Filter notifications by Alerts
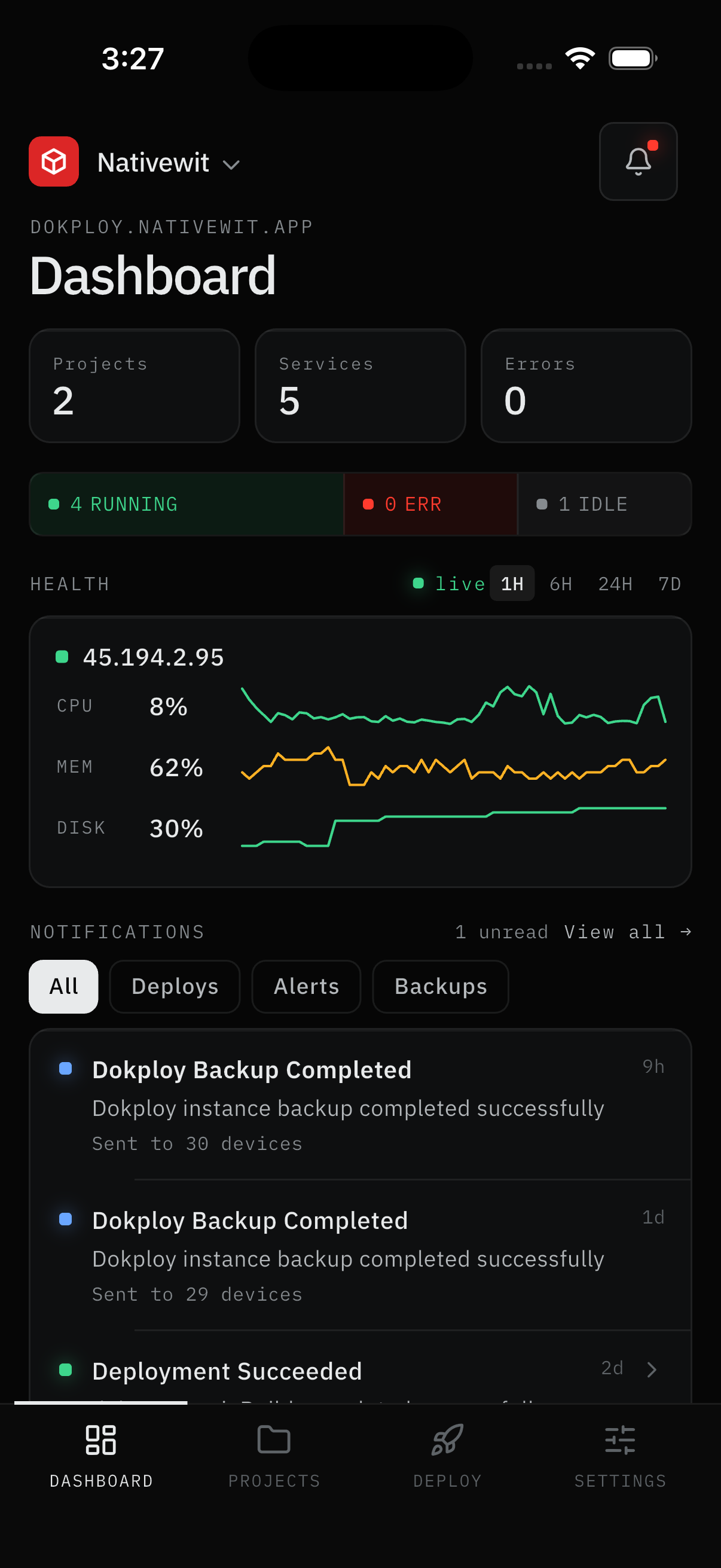This screenshot has height=1568, width=721. coord(306,986)
